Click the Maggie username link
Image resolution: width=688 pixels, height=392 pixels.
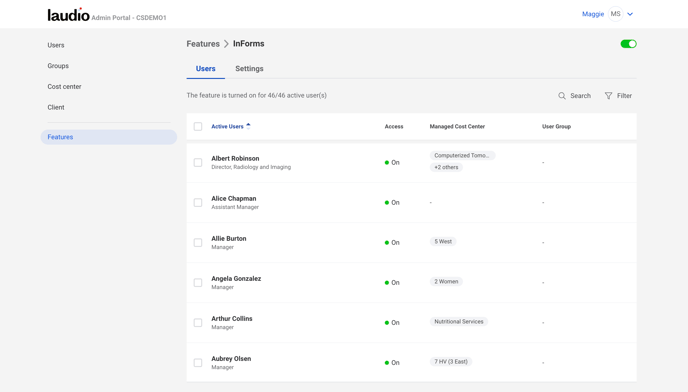click(x=593, y=14)
